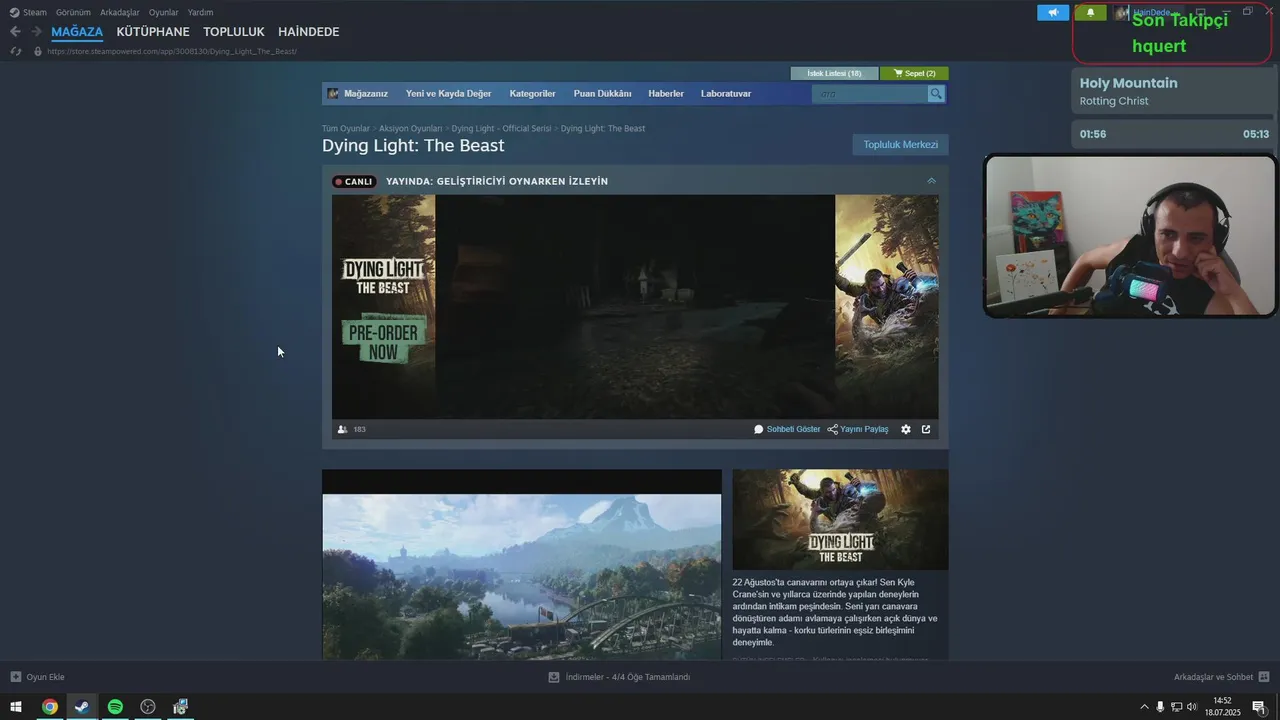The width and height of the screenshot is (1280, 720).
Task: Open stream settings gear
Action: point(906,429)
